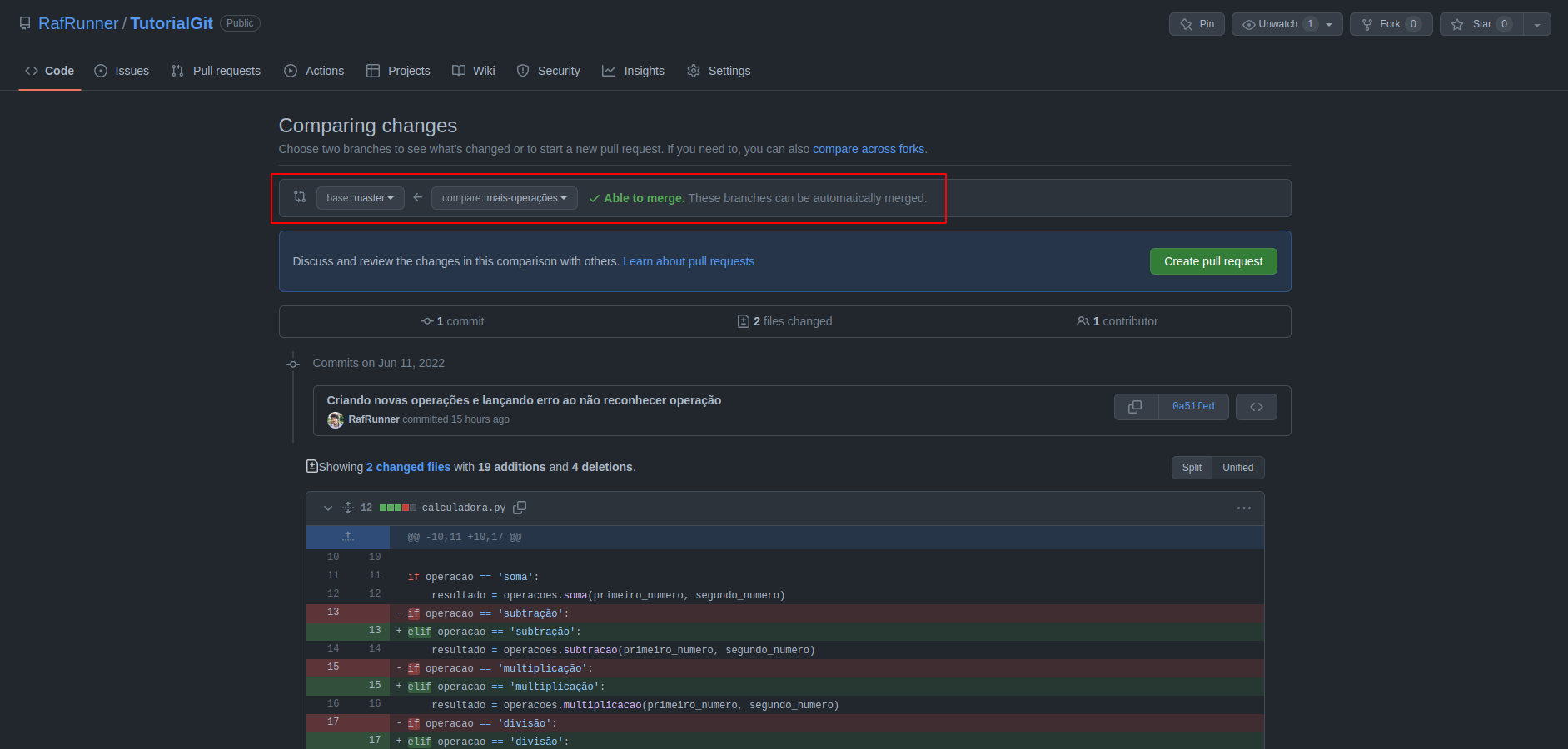Browse repository at this commit code icon
The width and height of the screenshot is (1568, 749).
(x=1257, y=407)
